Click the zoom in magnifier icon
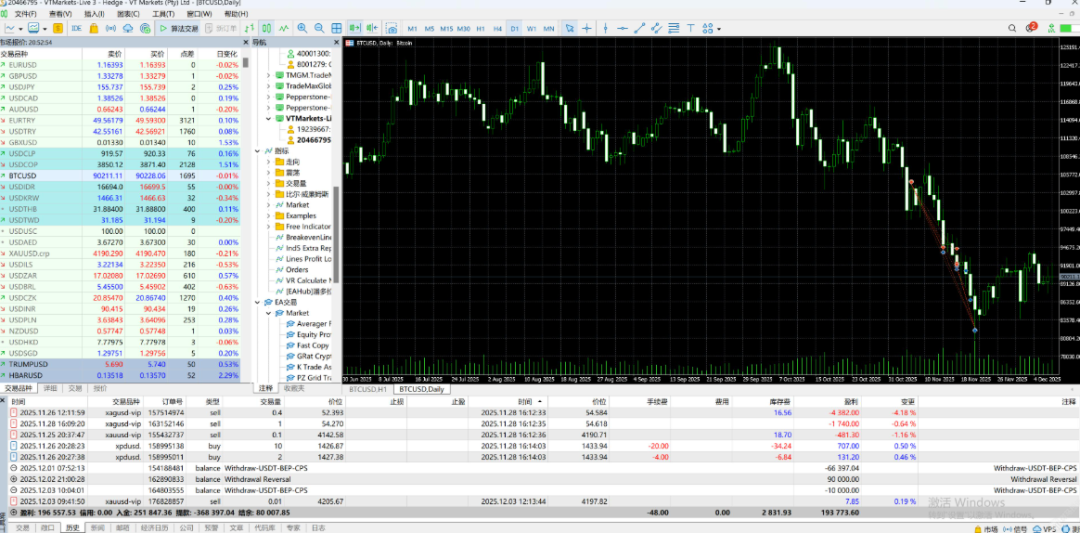Screen dimensions: 1080x533 [x=302, y=28]
